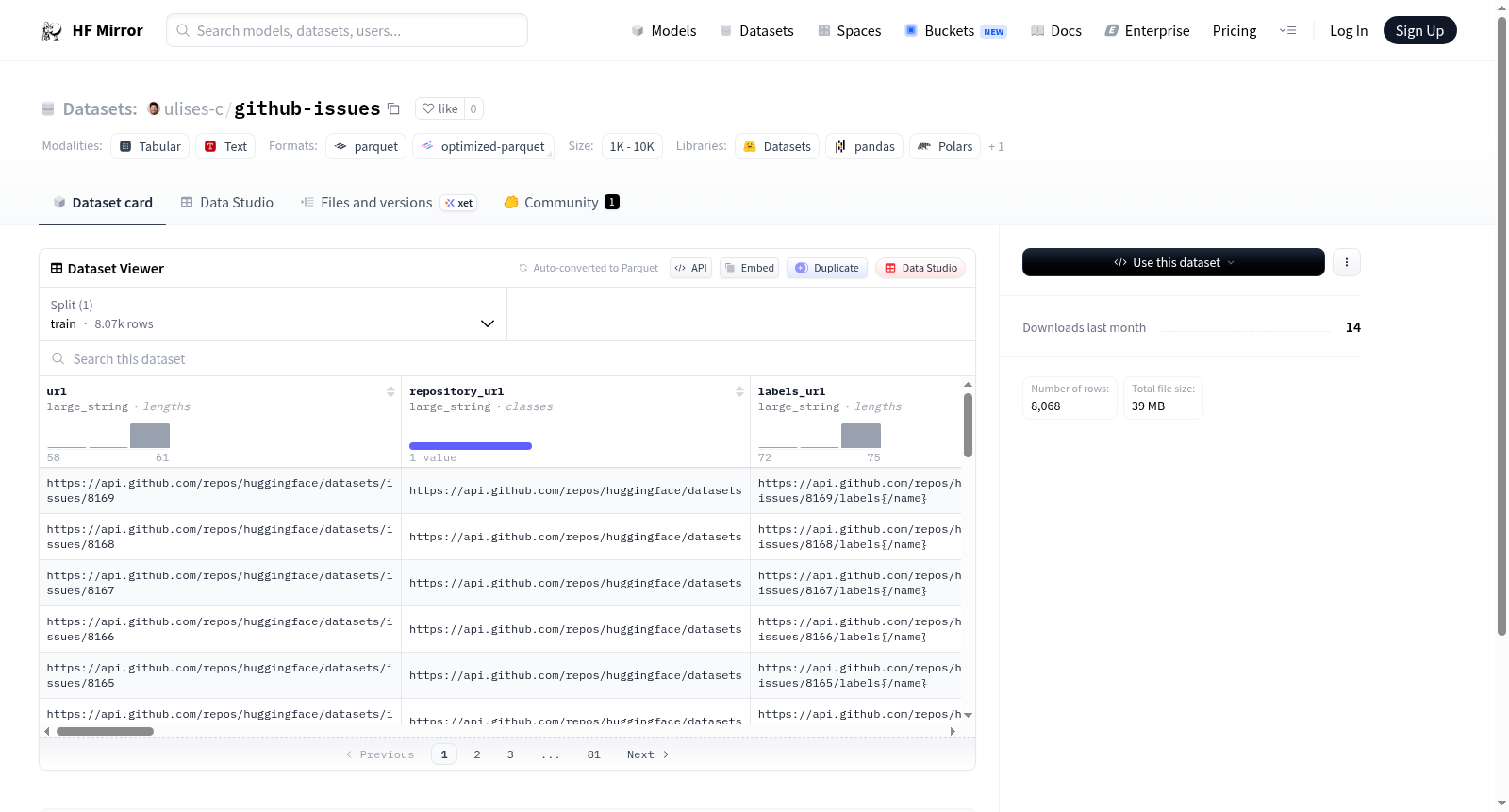Click the url cell ending in issues/8169
This screenshot has width=1509, height=812.
tap(220, 491)
